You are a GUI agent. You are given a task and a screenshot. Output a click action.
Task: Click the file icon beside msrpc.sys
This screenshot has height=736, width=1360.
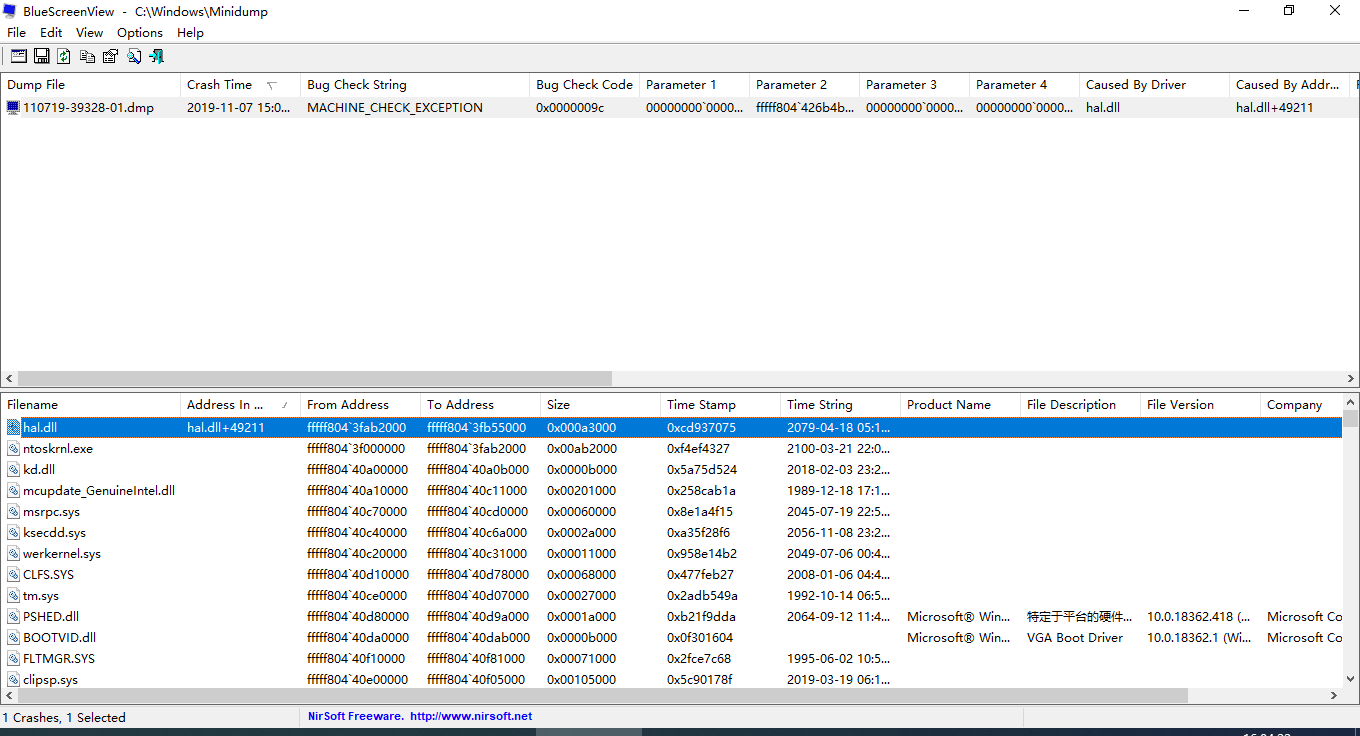coord(14,511)
